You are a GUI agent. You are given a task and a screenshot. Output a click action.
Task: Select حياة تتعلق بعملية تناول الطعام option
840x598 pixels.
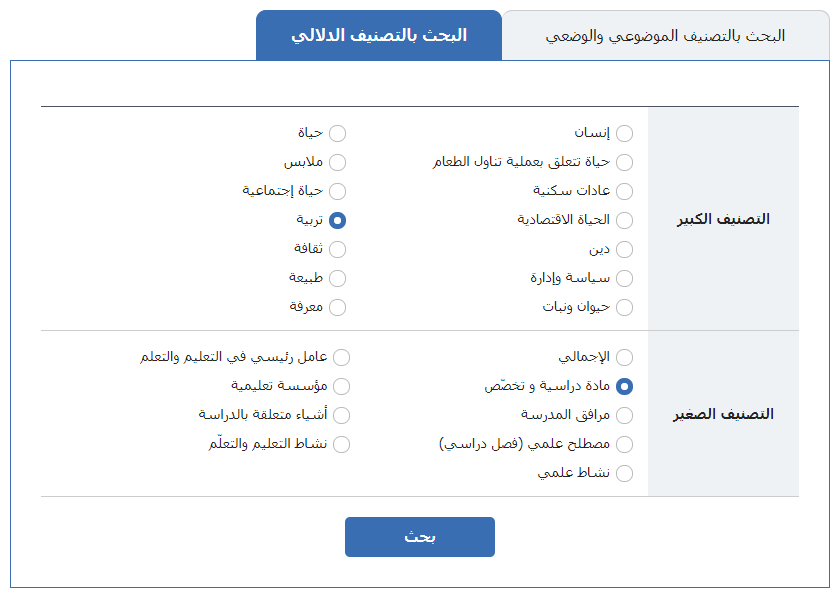coord(624,162)
